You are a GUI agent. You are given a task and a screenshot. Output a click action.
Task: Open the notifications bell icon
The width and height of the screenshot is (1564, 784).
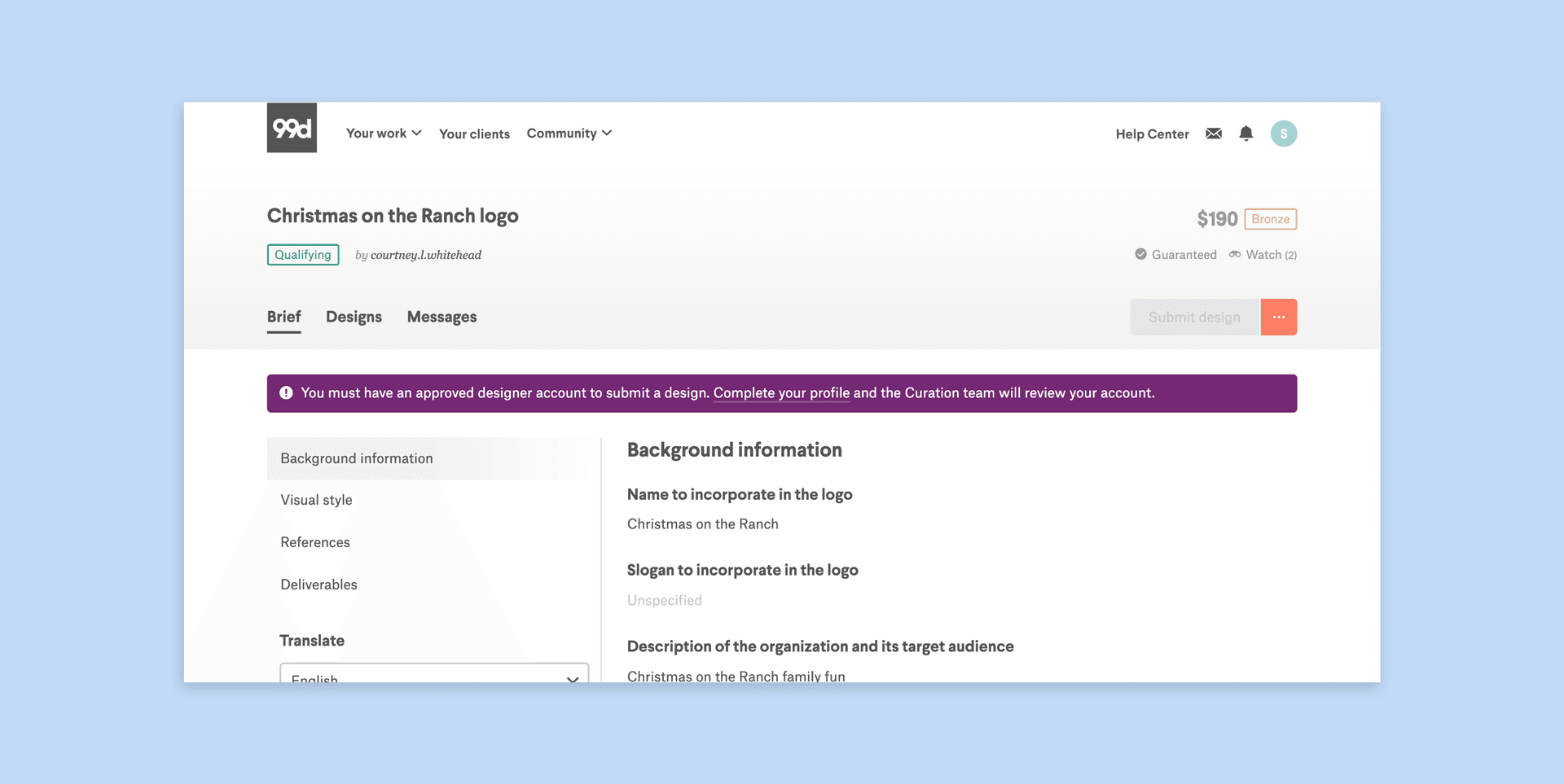point(1245,134)
